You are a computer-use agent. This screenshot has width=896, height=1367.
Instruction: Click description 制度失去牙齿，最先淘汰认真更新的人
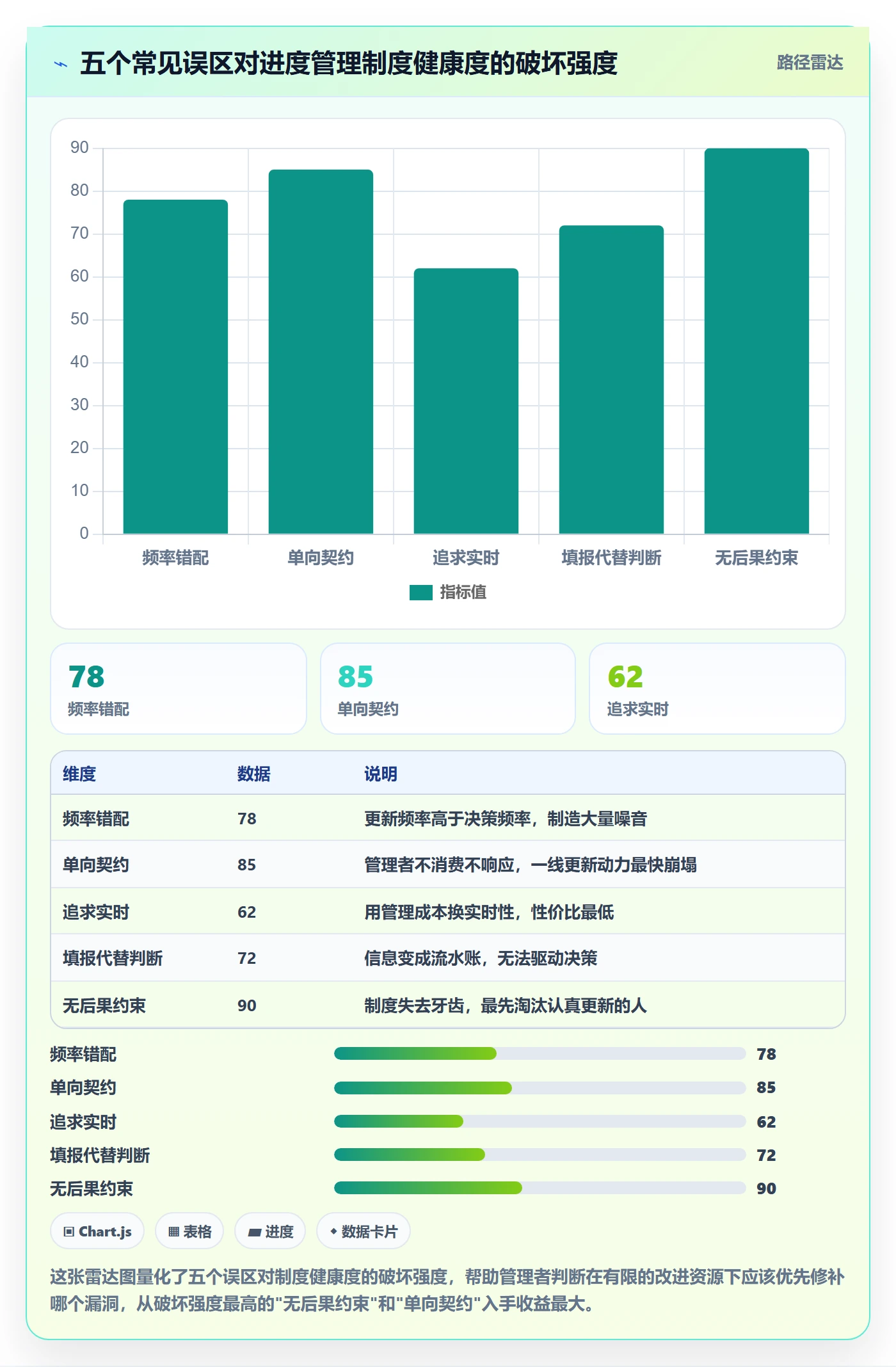506,1005
